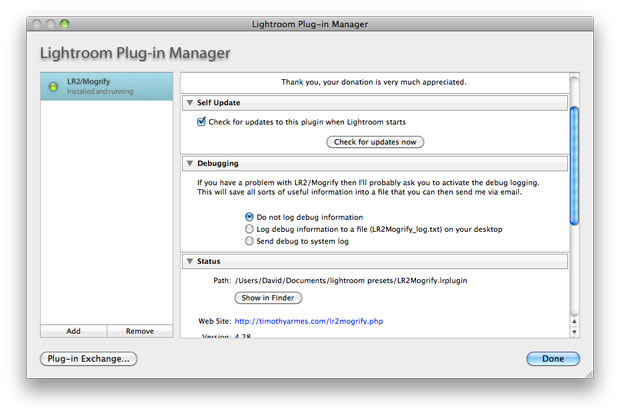Viewport: 620px width, 415px height.
Task: Select Log debug information to a file
Action: 249,229
